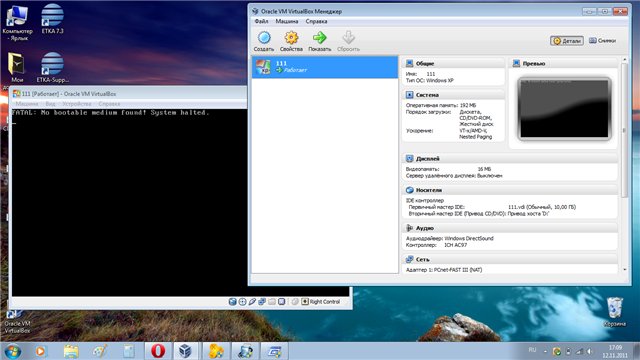Click the greyed Сбросить toolbar icon

click(x=348, y=38)
